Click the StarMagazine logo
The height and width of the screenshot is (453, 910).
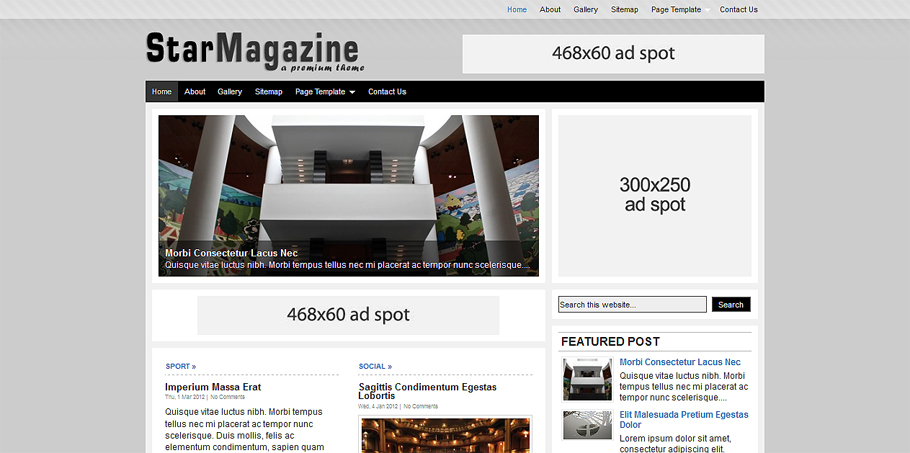(x=255, y=52)
